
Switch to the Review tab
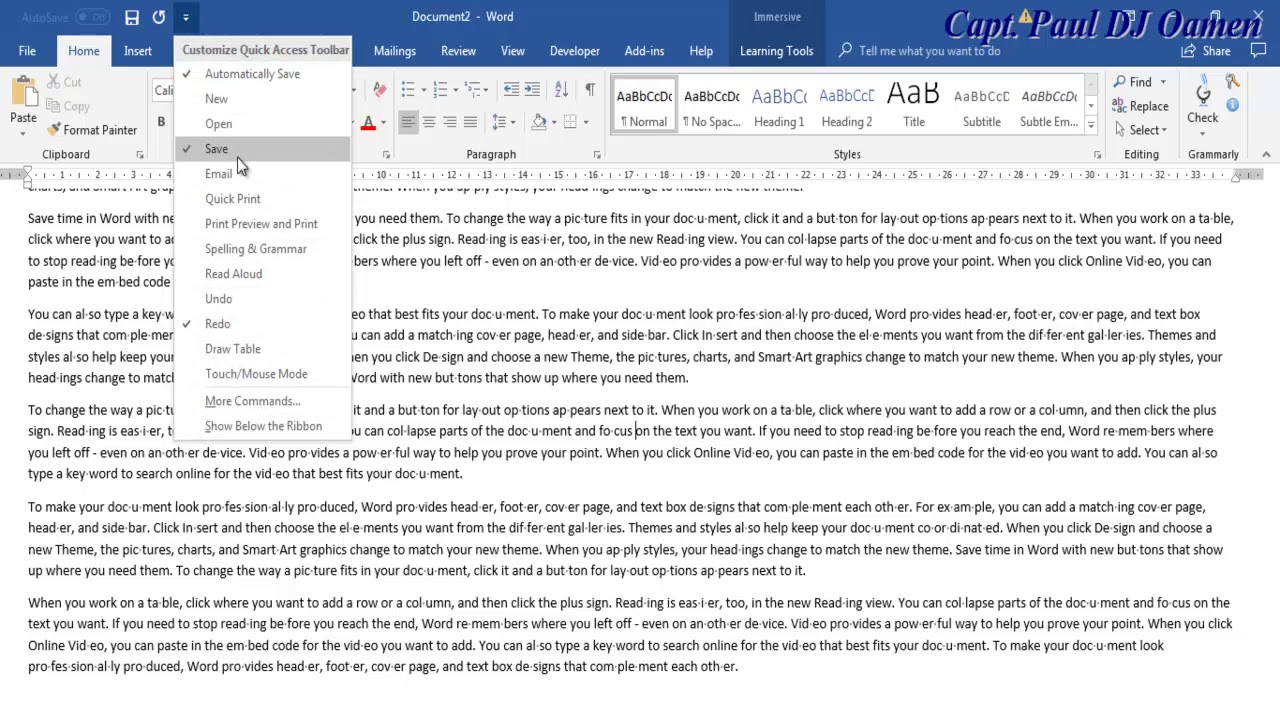[458, 51]
